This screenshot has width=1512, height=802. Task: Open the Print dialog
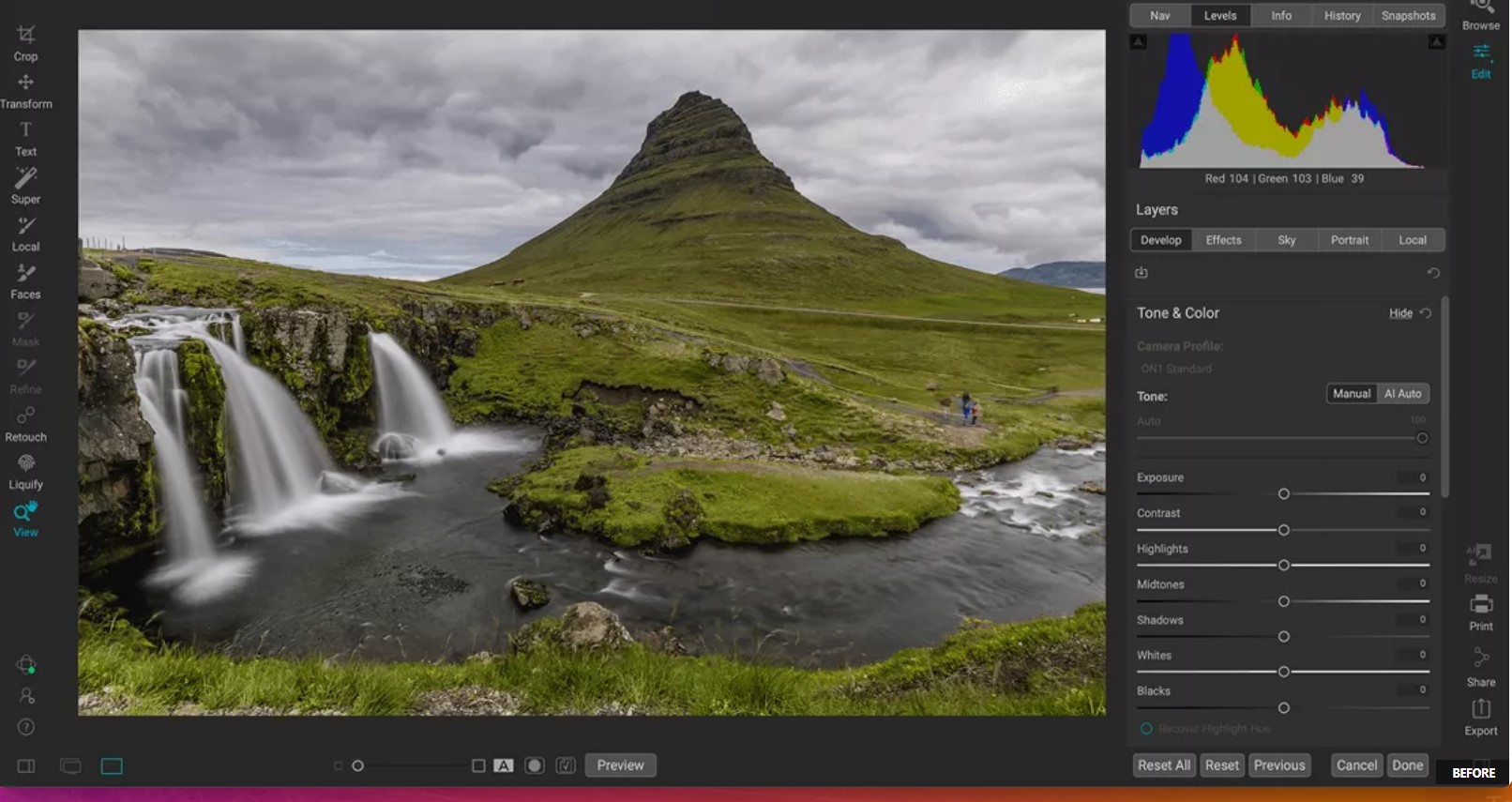point(1481,613)
